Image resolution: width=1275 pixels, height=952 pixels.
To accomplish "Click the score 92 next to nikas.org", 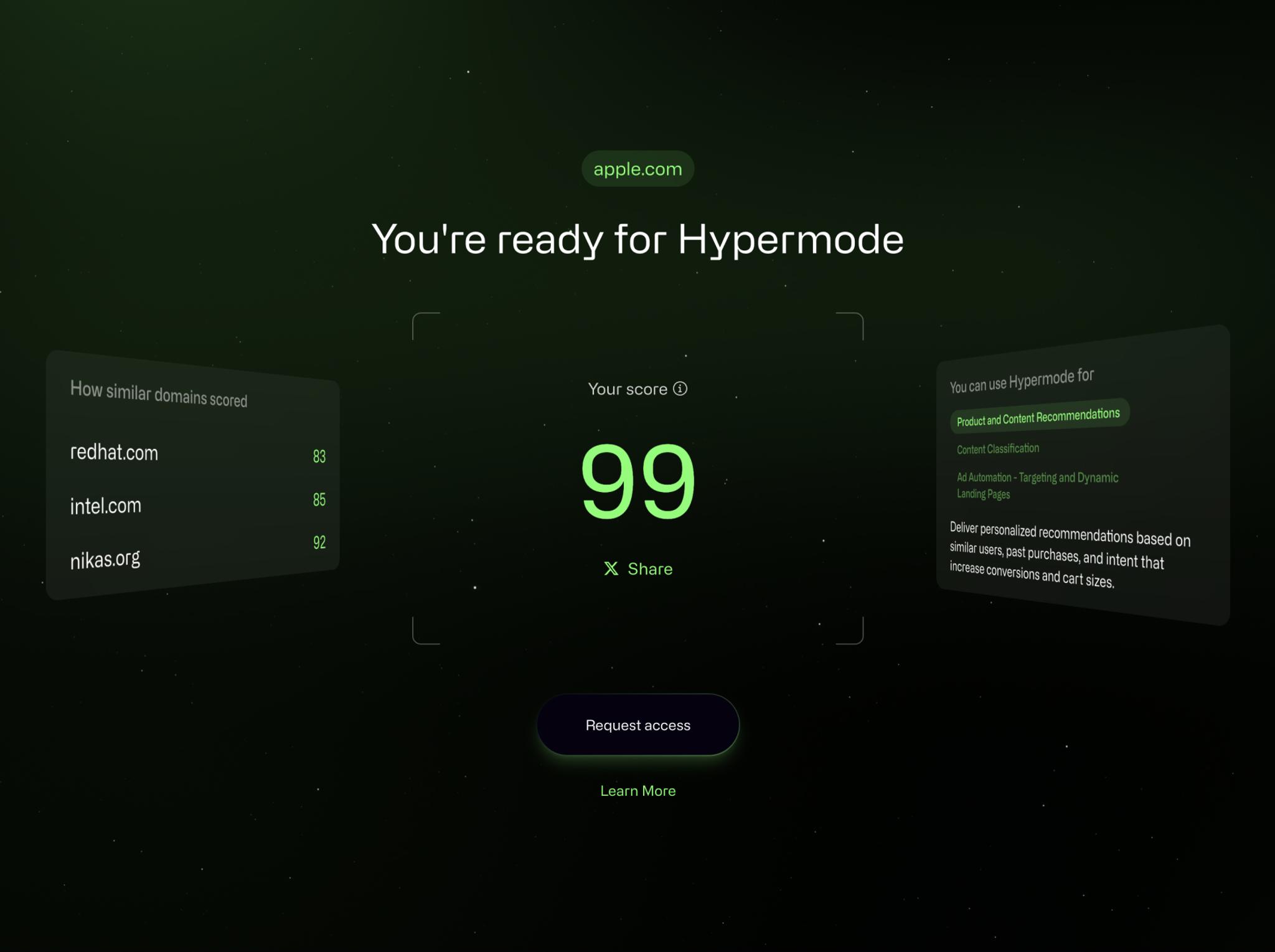I will 319,542.
